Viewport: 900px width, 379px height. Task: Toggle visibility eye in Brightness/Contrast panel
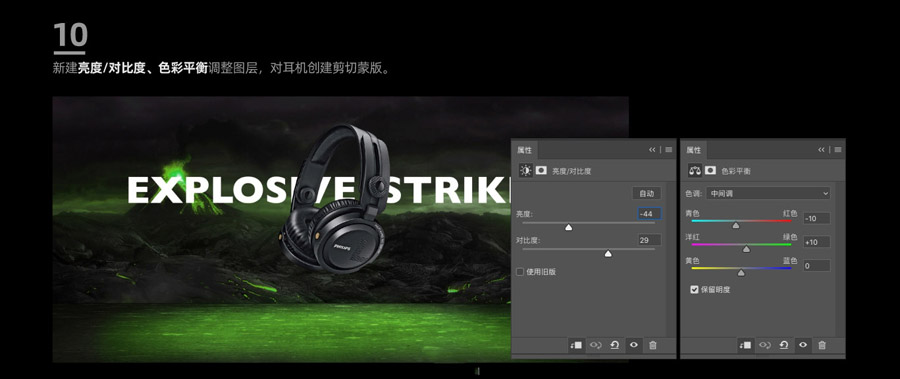click(x=634, y=345)
